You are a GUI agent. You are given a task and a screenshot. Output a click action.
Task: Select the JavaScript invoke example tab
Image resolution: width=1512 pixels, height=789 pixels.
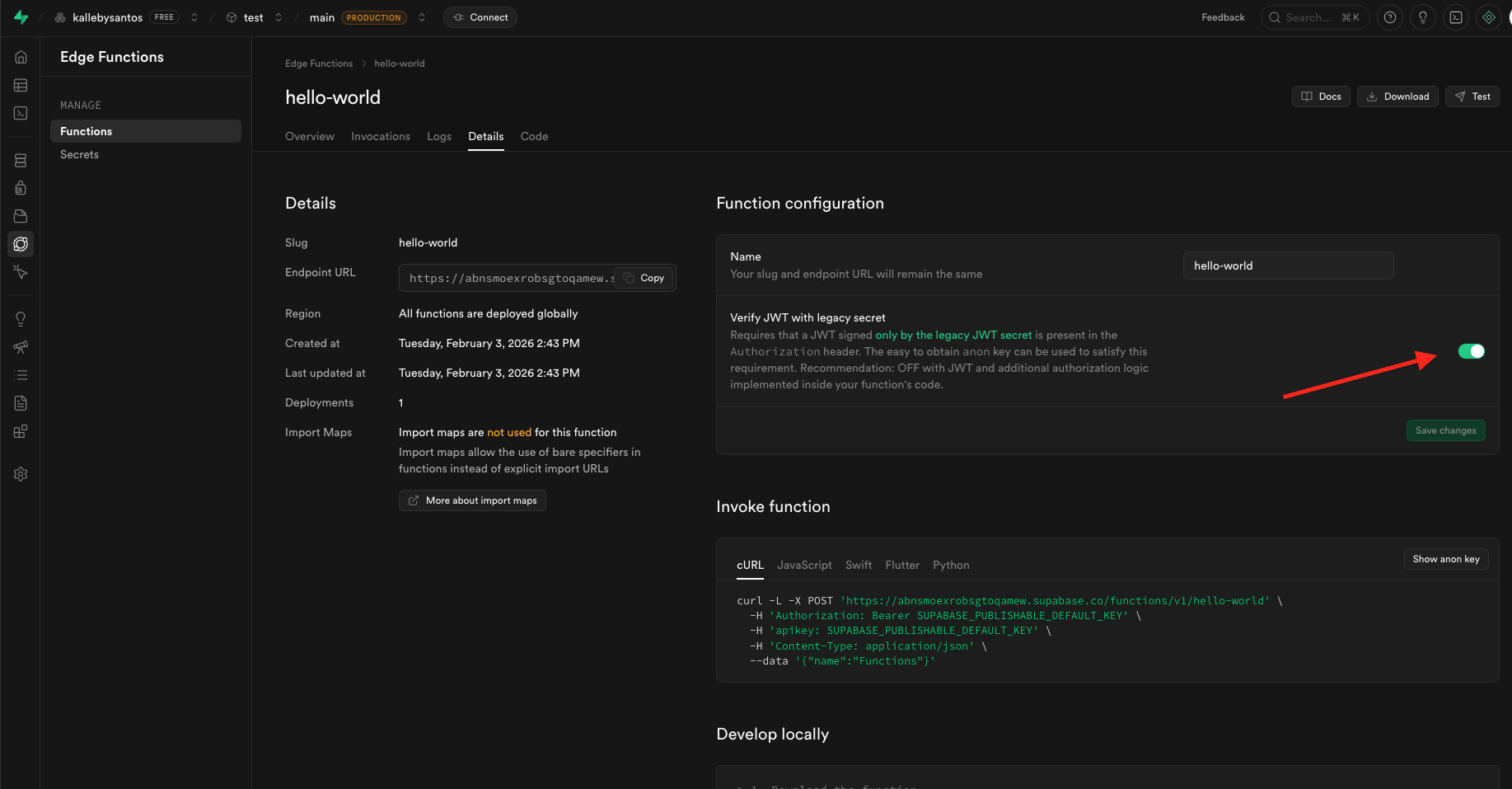pyautogui.click(x=803, y=565)
